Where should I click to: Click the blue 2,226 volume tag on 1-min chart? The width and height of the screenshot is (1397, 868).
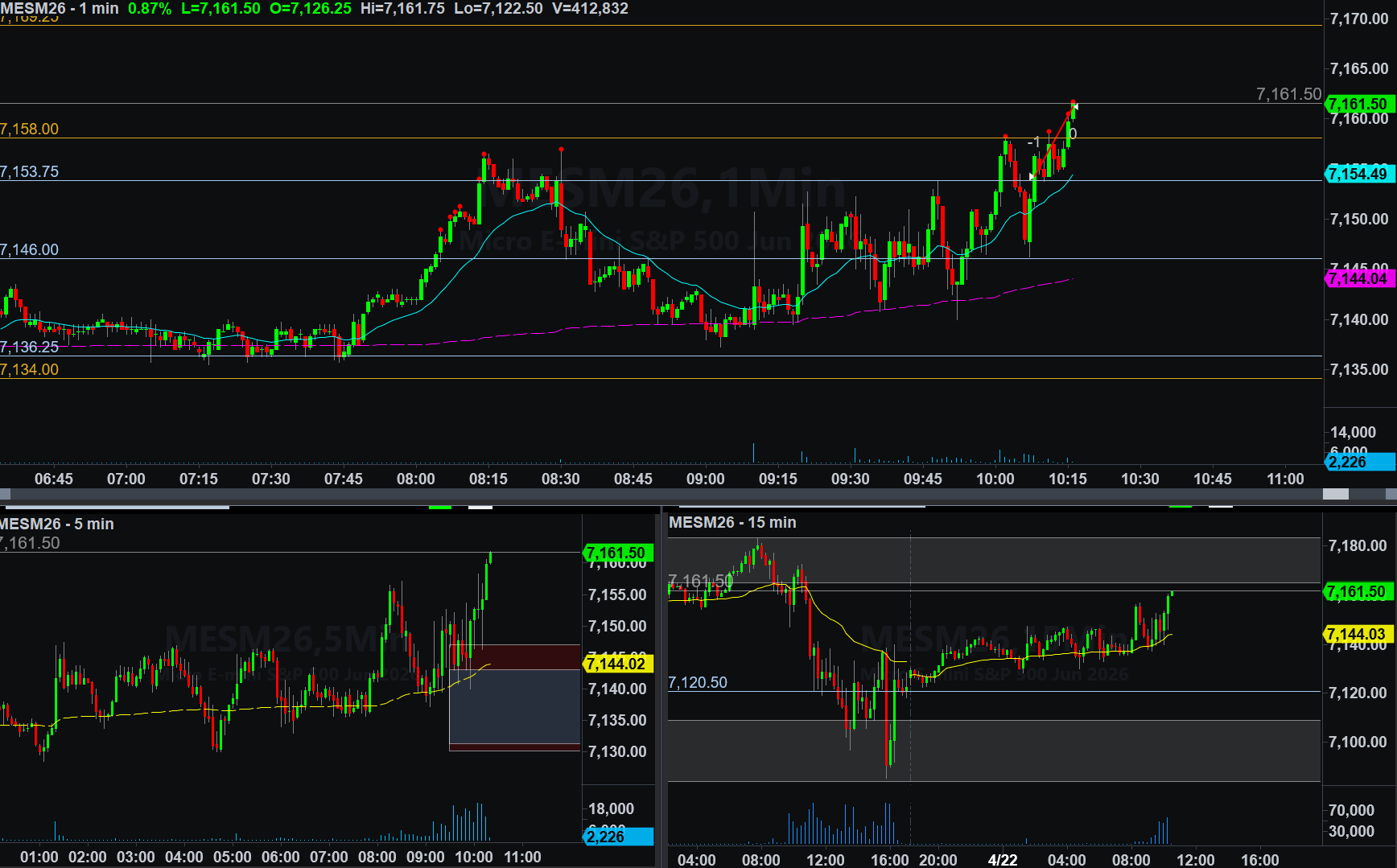pyautogui.click(x=1359, y=462)
